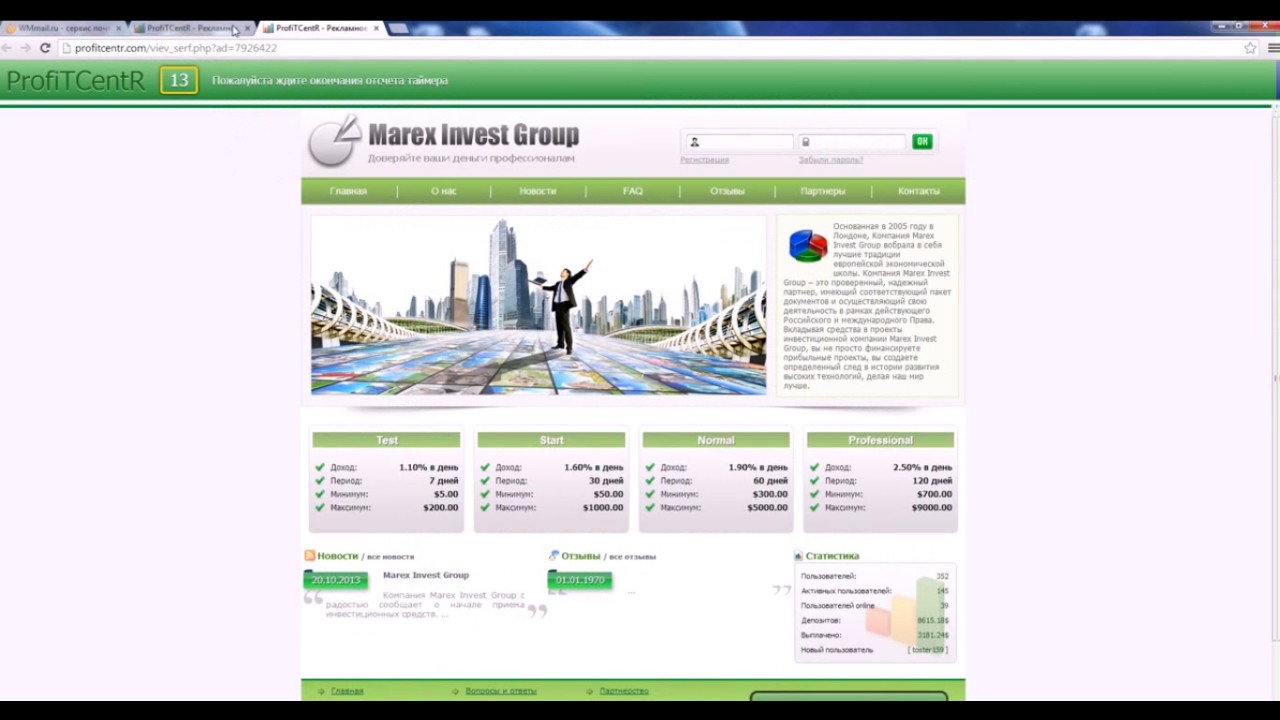
Task: Click the Отзывы section icon
Action: coord(554,556)
